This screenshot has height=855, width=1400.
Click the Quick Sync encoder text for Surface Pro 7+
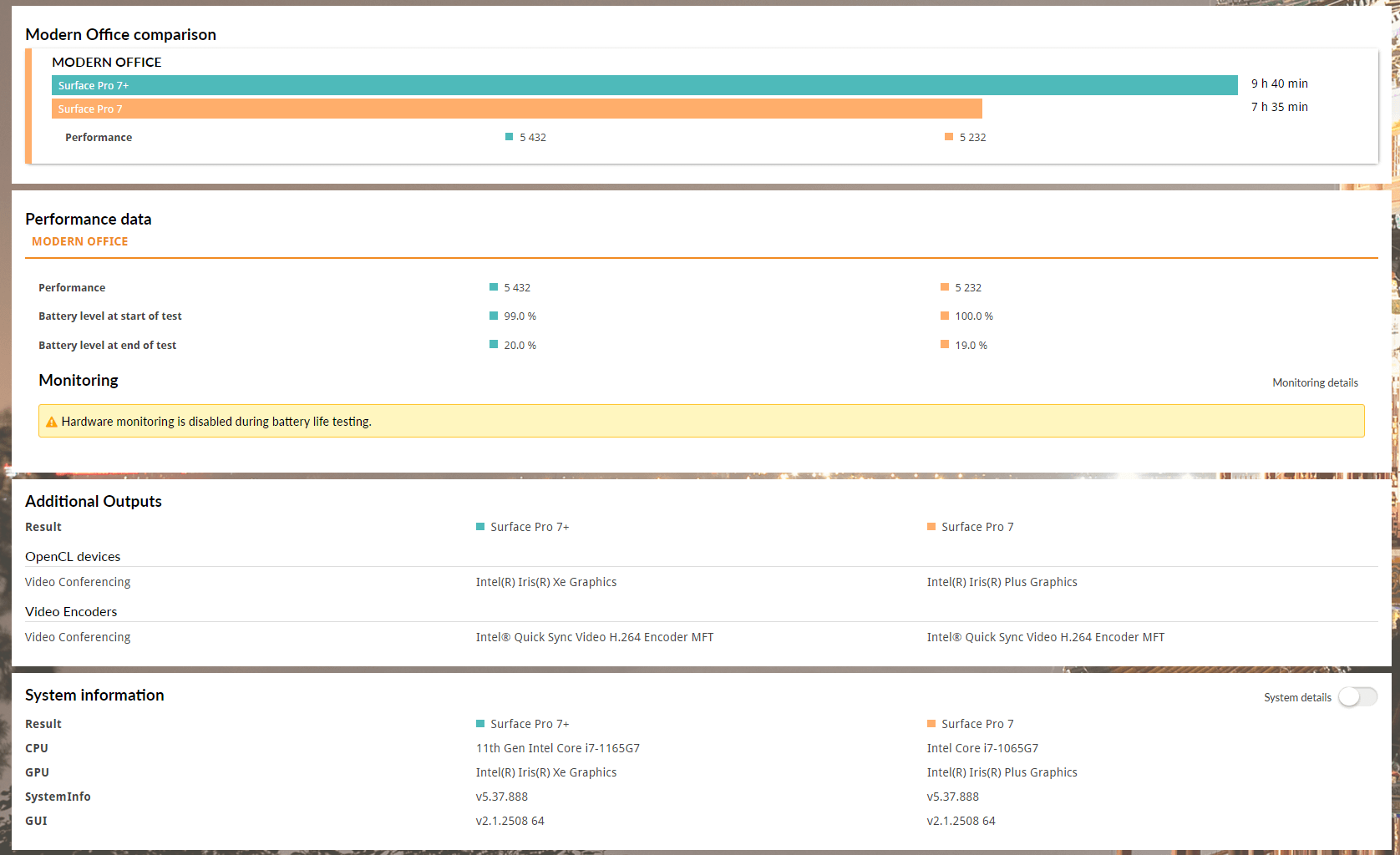[595, 637]
